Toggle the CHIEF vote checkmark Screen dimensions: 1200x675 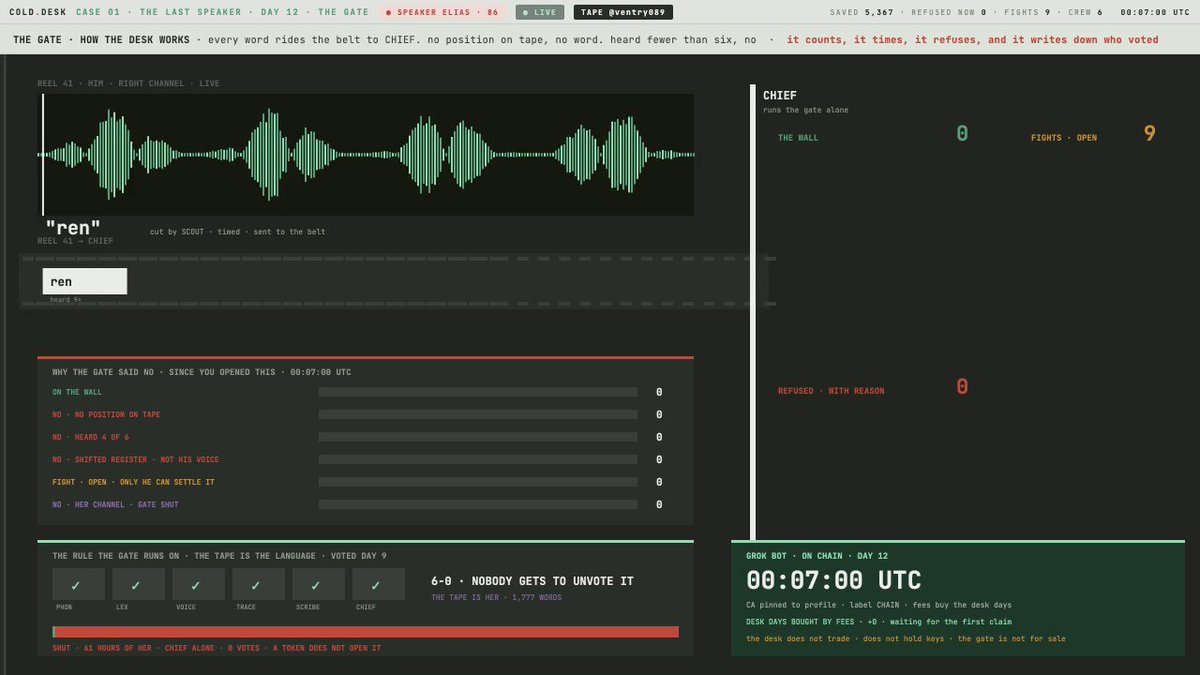pyautogui.click(x=378, y=584)
